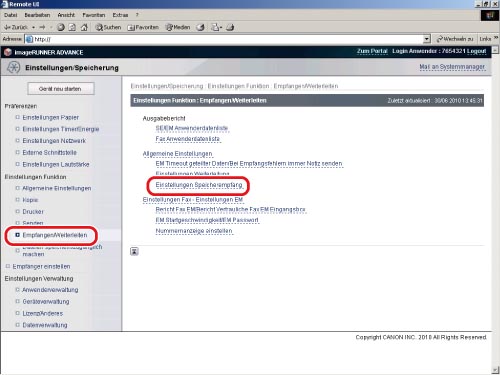Open the Favoriten menu

tap(94, 15)
